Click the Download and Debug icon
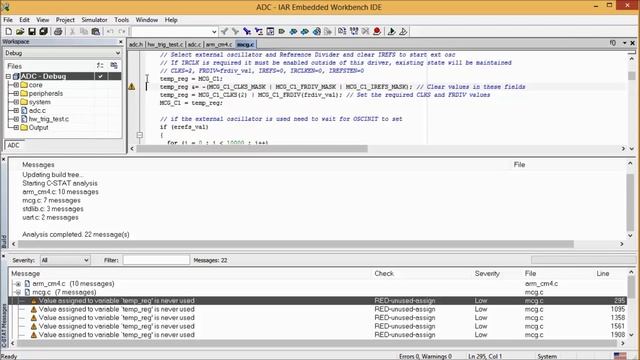640x360 pixels. [391, 31]
